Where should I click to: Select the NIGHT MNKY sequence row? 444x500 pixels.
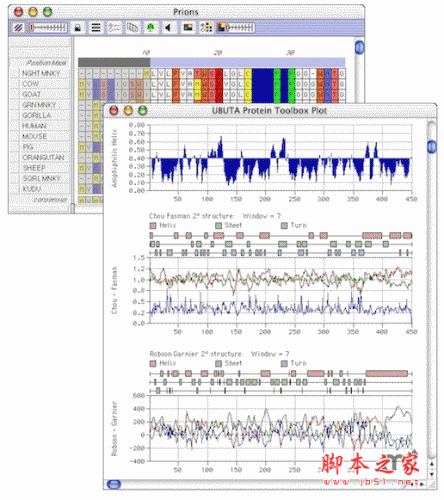41,73
